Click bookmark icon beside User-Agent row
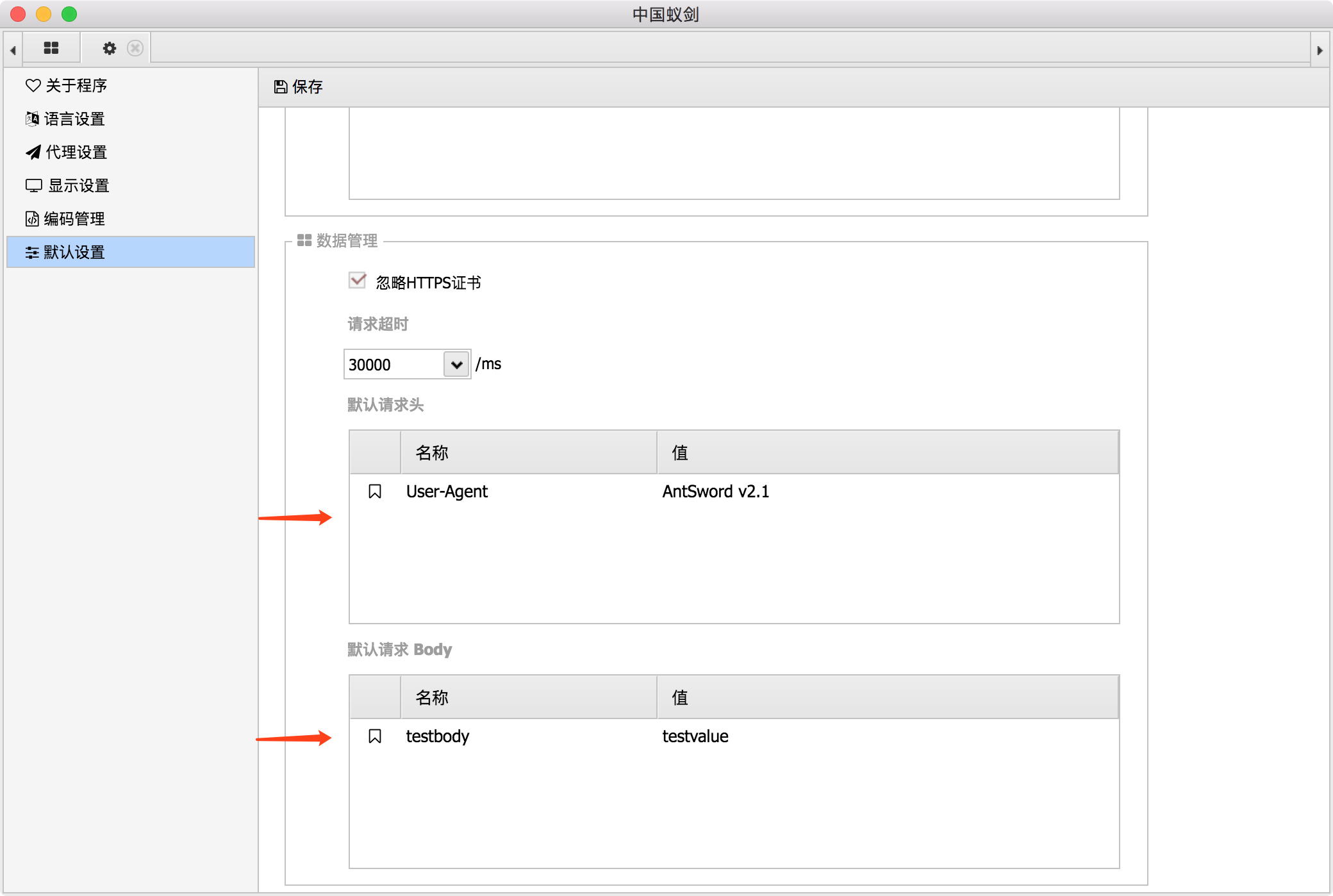The width and height of the screenshot is (1333, 896). (x=375, y=492)
